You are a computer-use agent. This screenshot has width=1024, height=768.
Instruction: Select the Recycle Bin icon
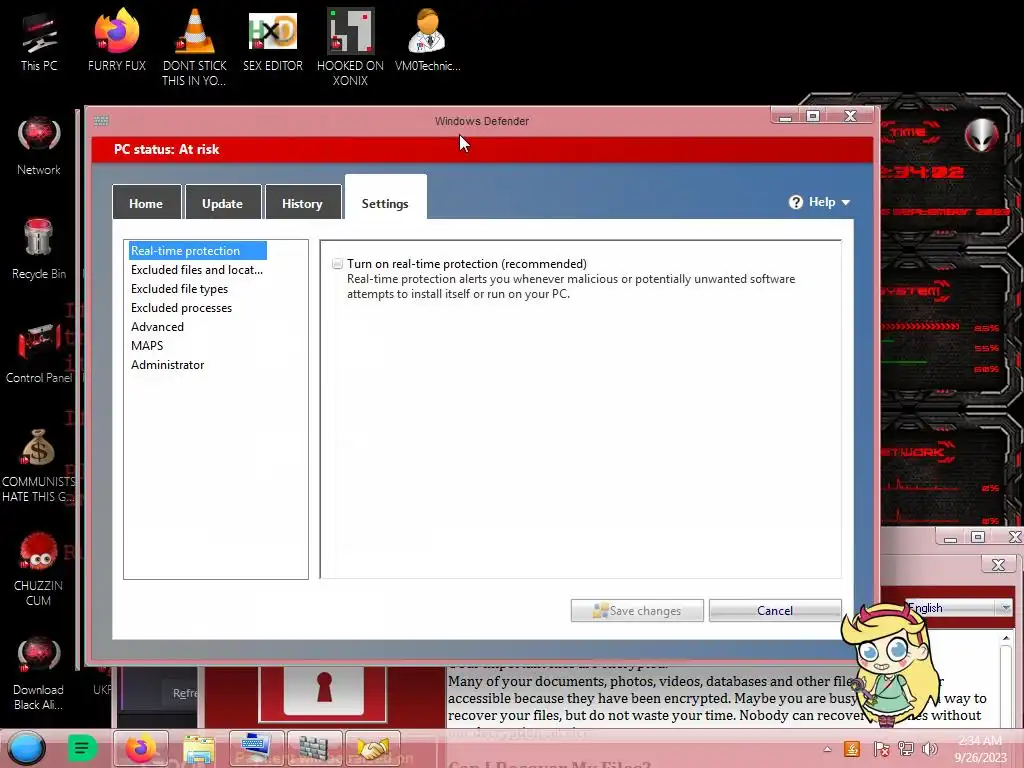click(x=39, y=250)
